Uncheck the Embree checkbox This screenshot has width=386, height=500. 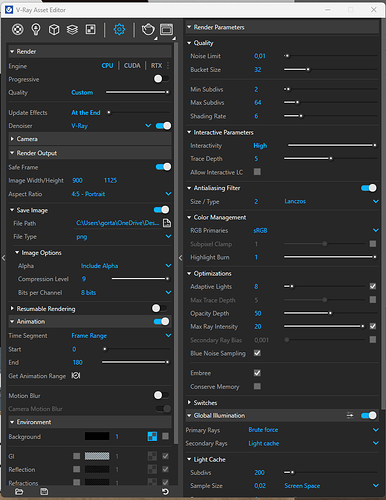257,373
